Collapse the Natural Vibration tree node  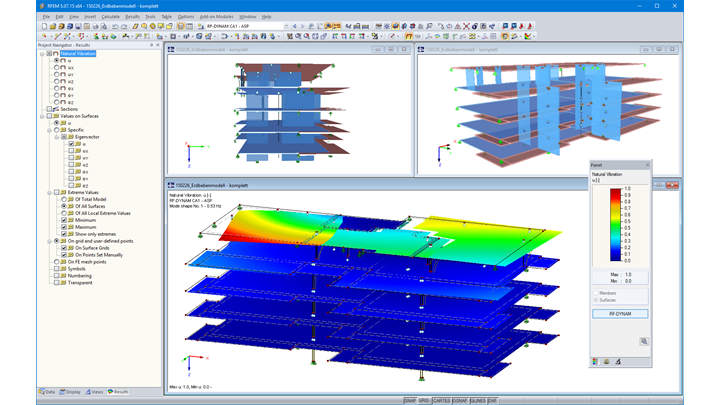tap(42, 54)
